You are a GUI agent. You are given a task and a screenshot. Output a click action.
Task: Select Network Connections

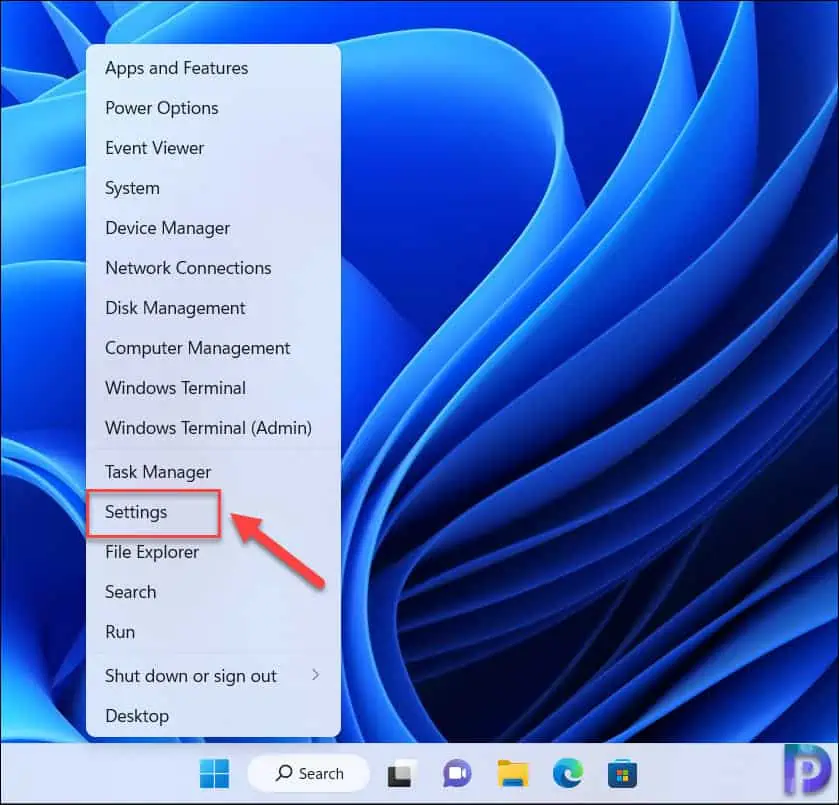tap(213, 268)
